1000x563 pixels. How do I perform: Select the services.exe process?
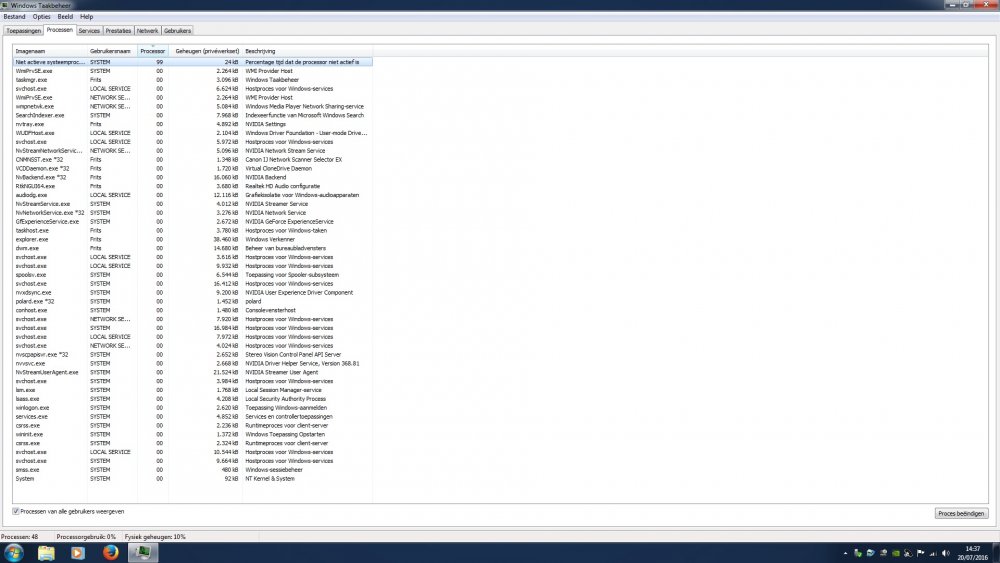point(193,417)
